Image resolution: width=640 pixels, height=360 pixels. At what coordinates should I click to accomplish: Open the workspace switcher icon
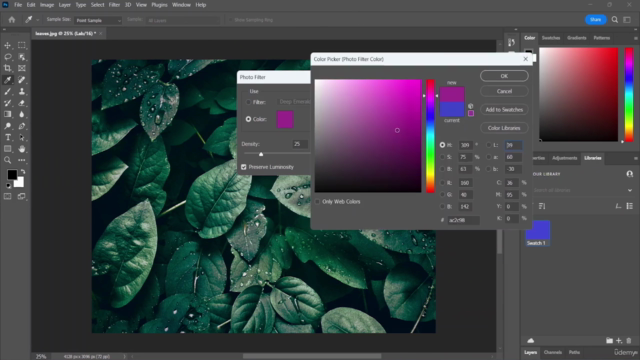tap(627, 20)
